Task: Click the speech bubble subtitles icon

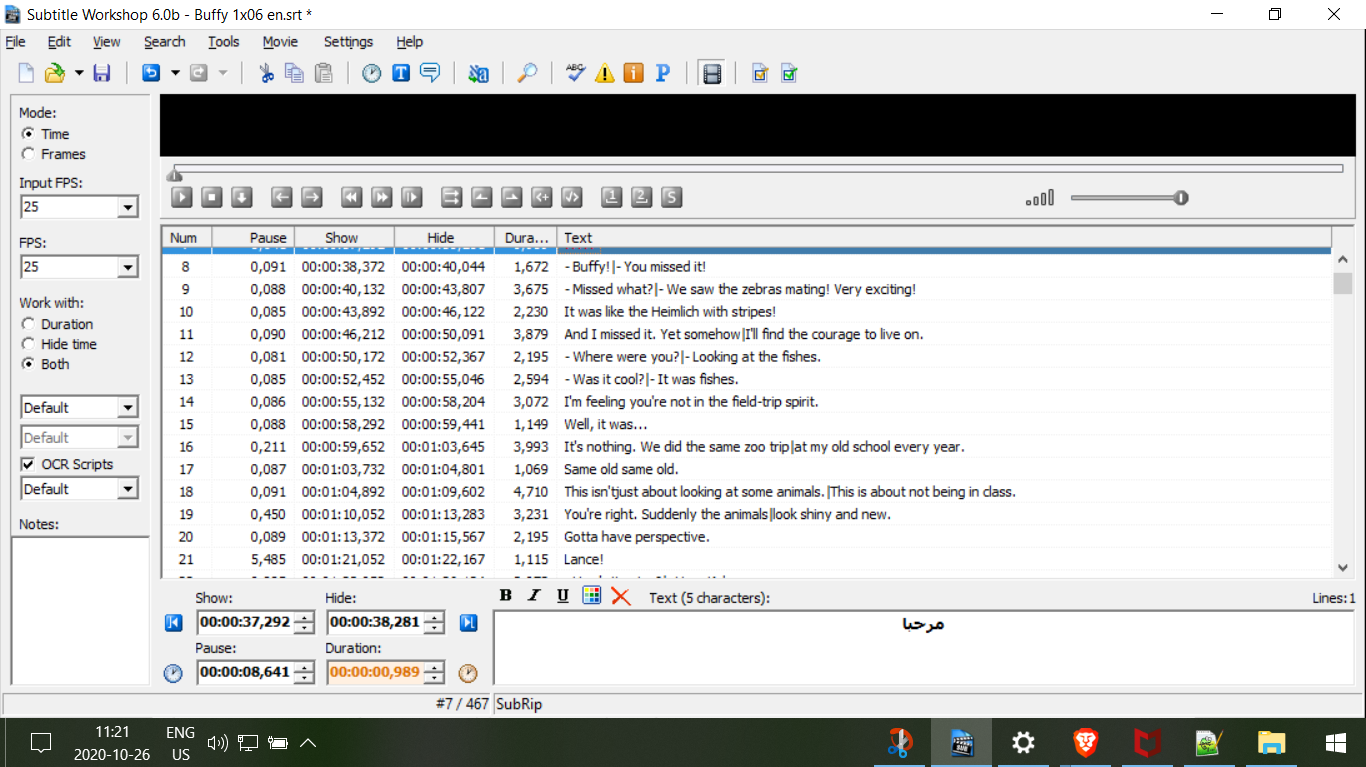Action: pos(430,73)
